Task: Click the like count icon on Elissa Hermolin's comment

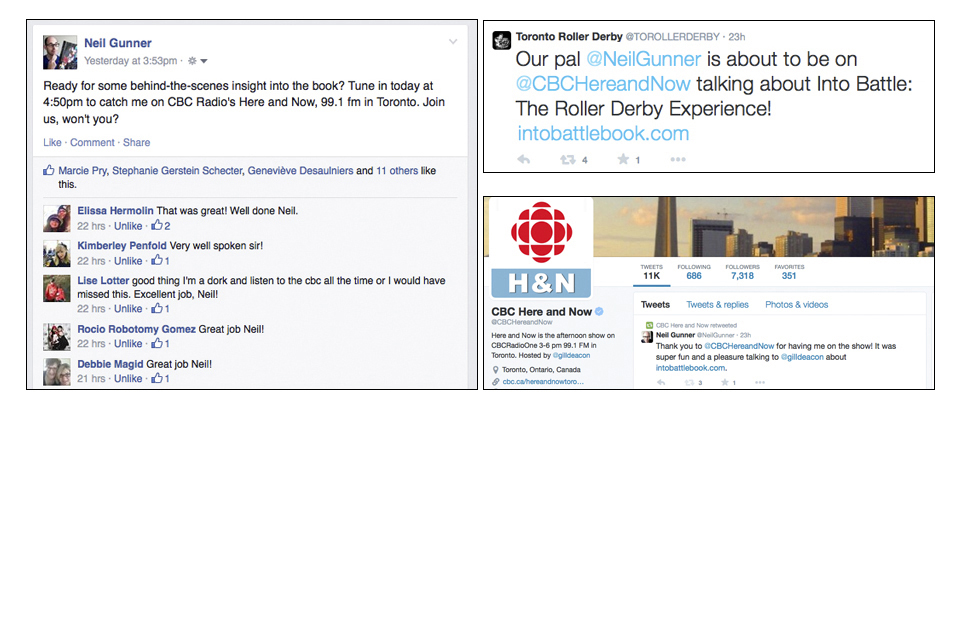Action: tap(160, 225)
